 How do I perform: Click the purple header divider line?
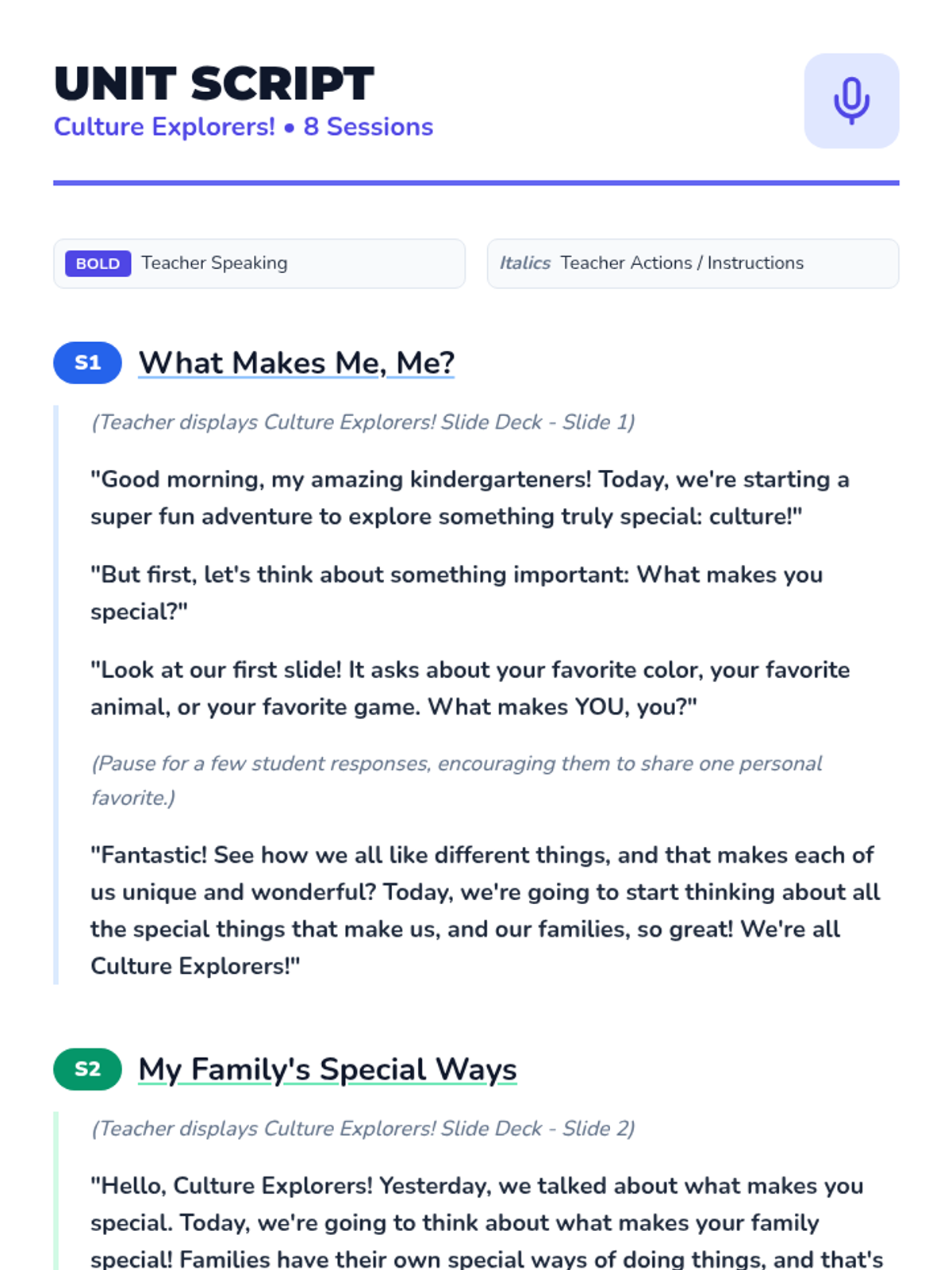pos(476,183)
